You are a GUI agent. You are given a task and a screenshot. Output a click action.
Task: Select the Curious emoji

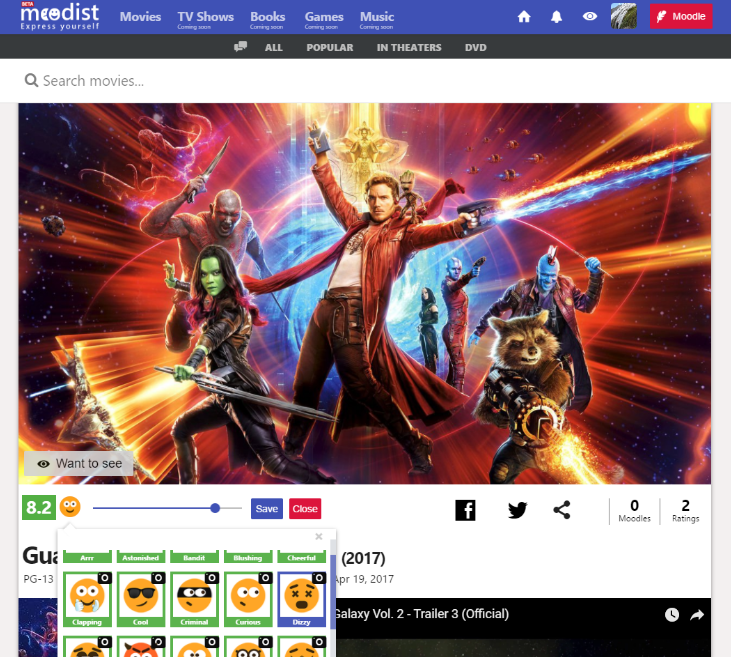click(248, 599)
